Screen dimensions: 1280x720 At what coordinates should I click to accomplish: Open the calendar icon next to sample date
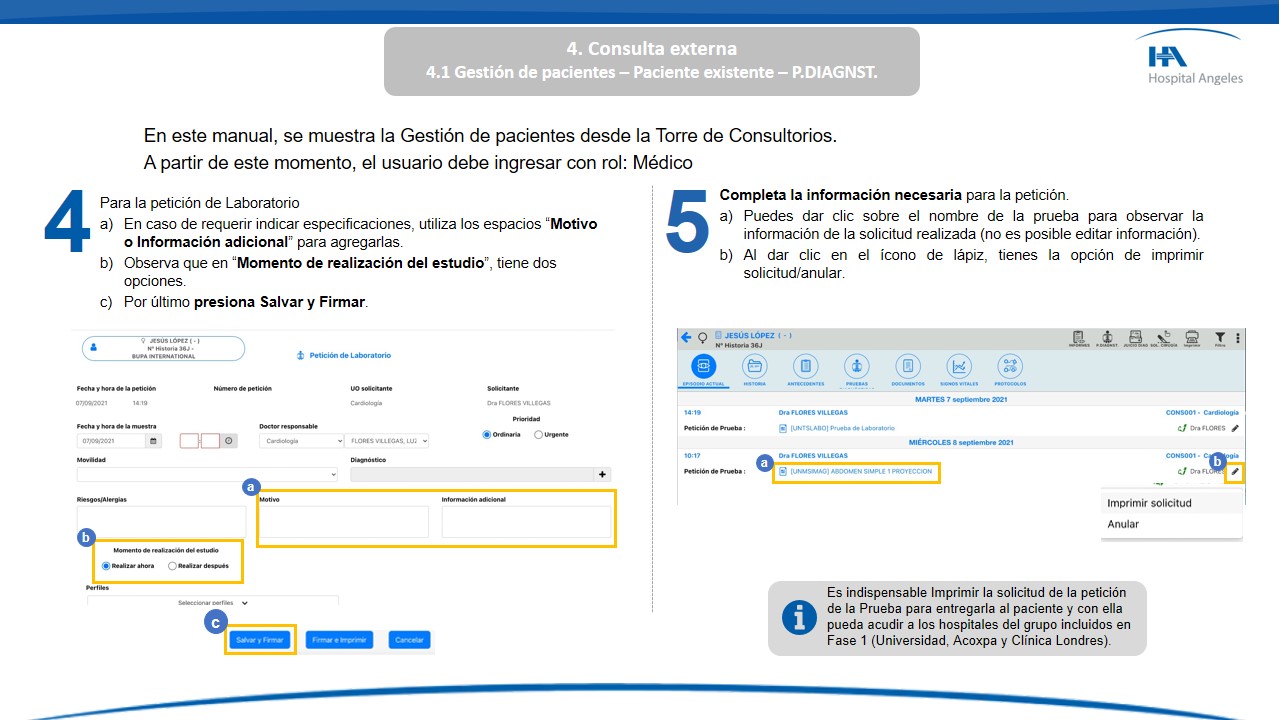click(x=153, y=440)
